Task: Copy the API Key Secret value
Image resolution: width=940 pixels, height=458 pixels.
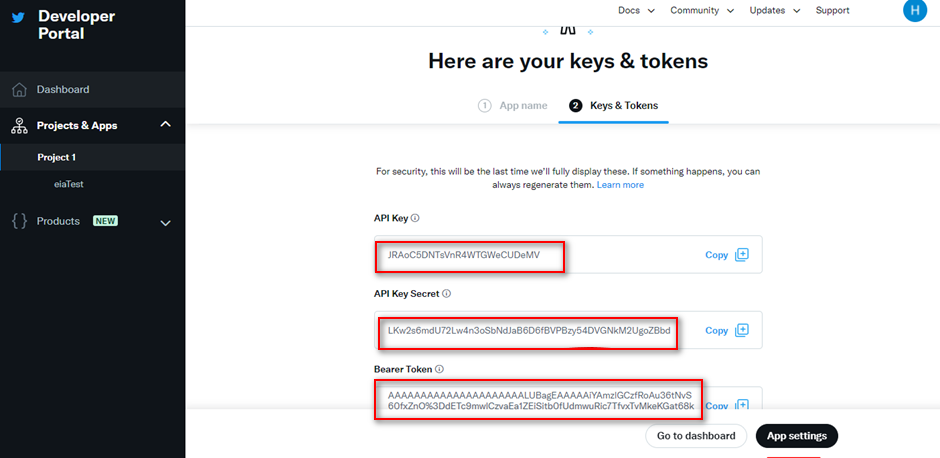Action: coord(727,330)
